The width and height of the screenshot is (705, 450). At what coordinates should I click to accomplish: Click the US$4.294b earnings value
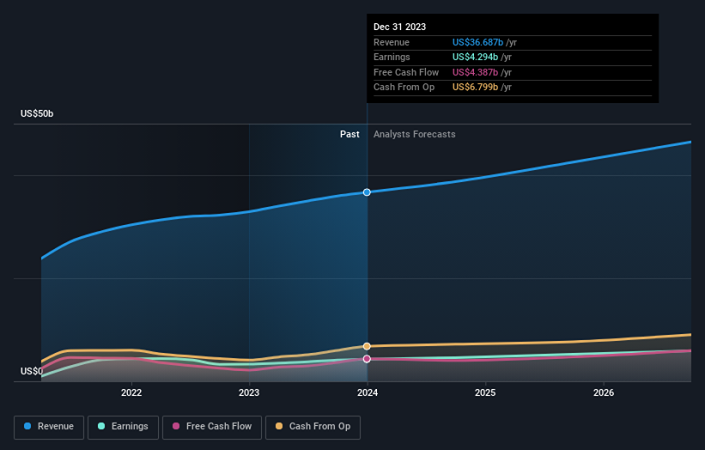click(475, 57)
